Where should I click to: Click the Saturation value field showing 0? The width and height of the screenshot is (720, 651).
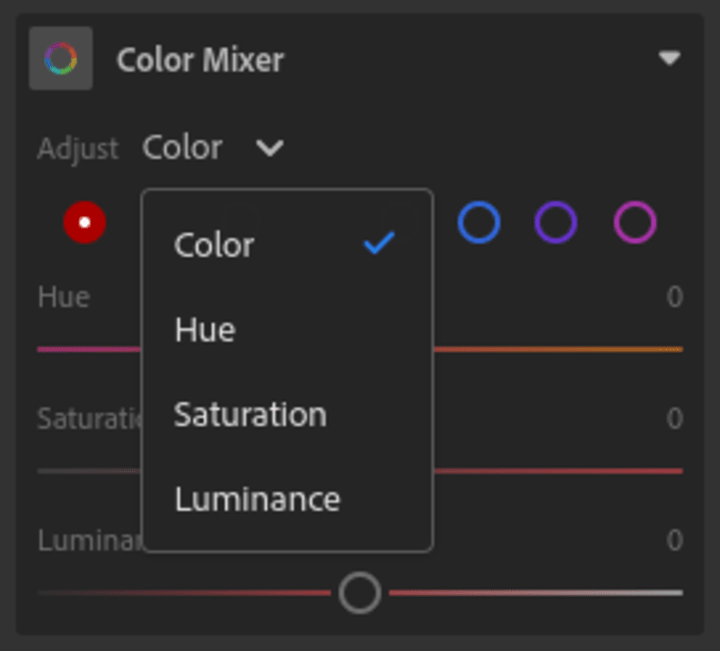(675, 418)
